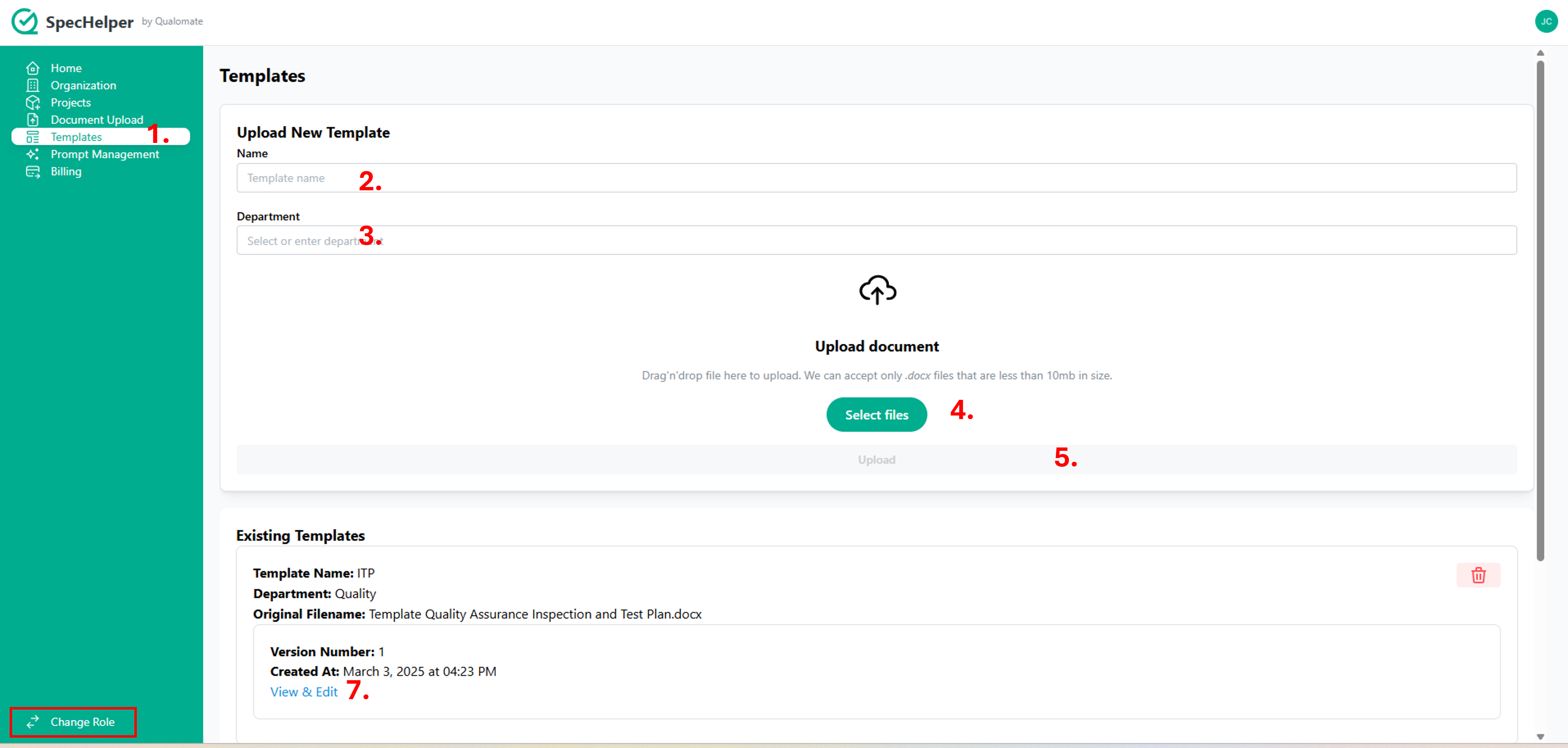Focus the Template name input field
This screenshot has width=1568, height=748.
(x=876, y=178)
